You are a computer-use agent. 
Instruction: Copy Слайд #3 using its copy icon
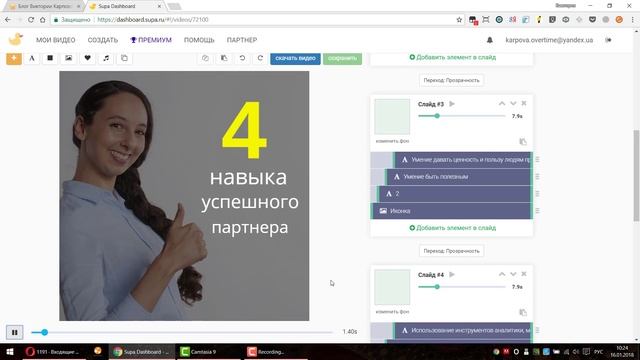point(523,142)
